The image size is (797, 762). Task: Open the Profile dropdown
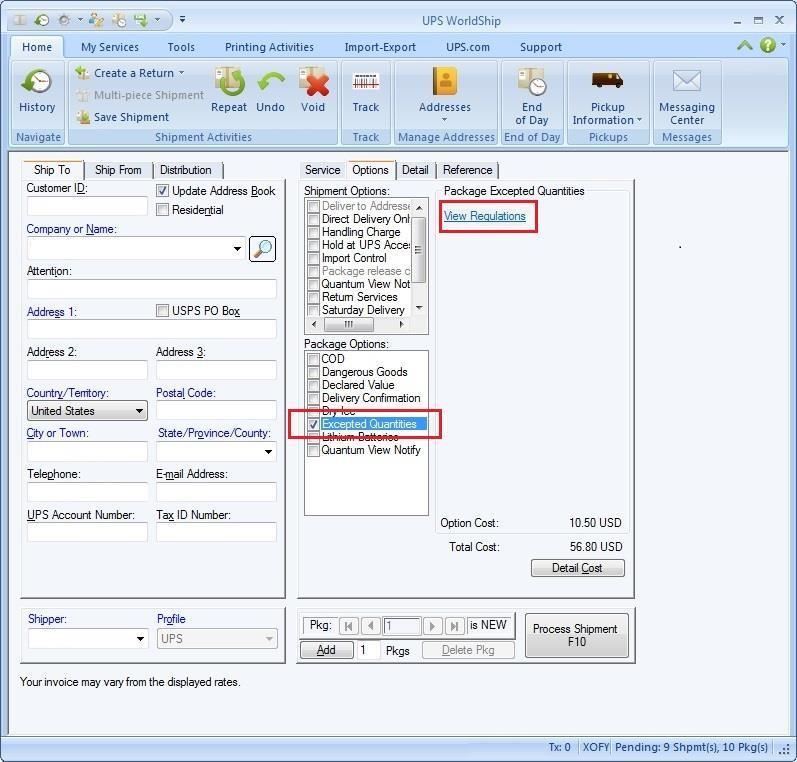pos(269,638)
